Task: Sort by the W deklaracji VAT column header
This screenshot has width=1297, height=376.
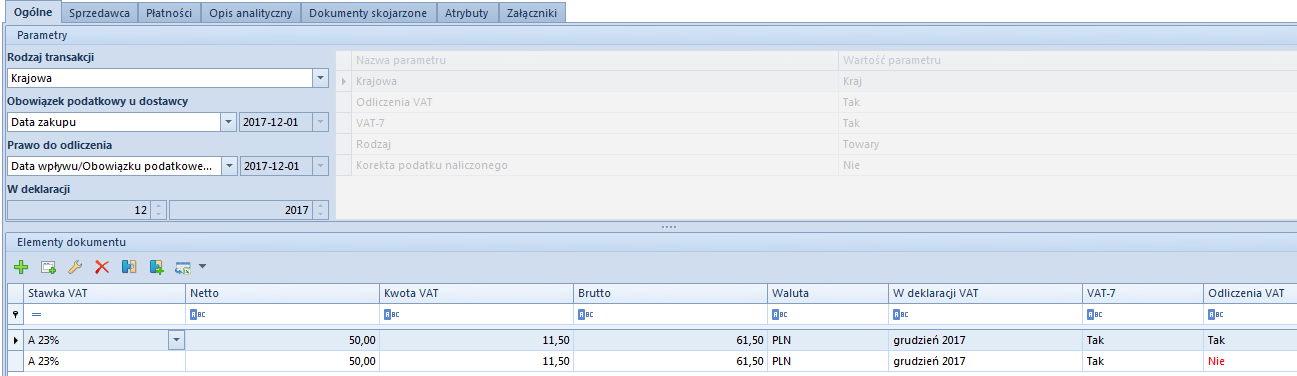Action: [985, 294]
